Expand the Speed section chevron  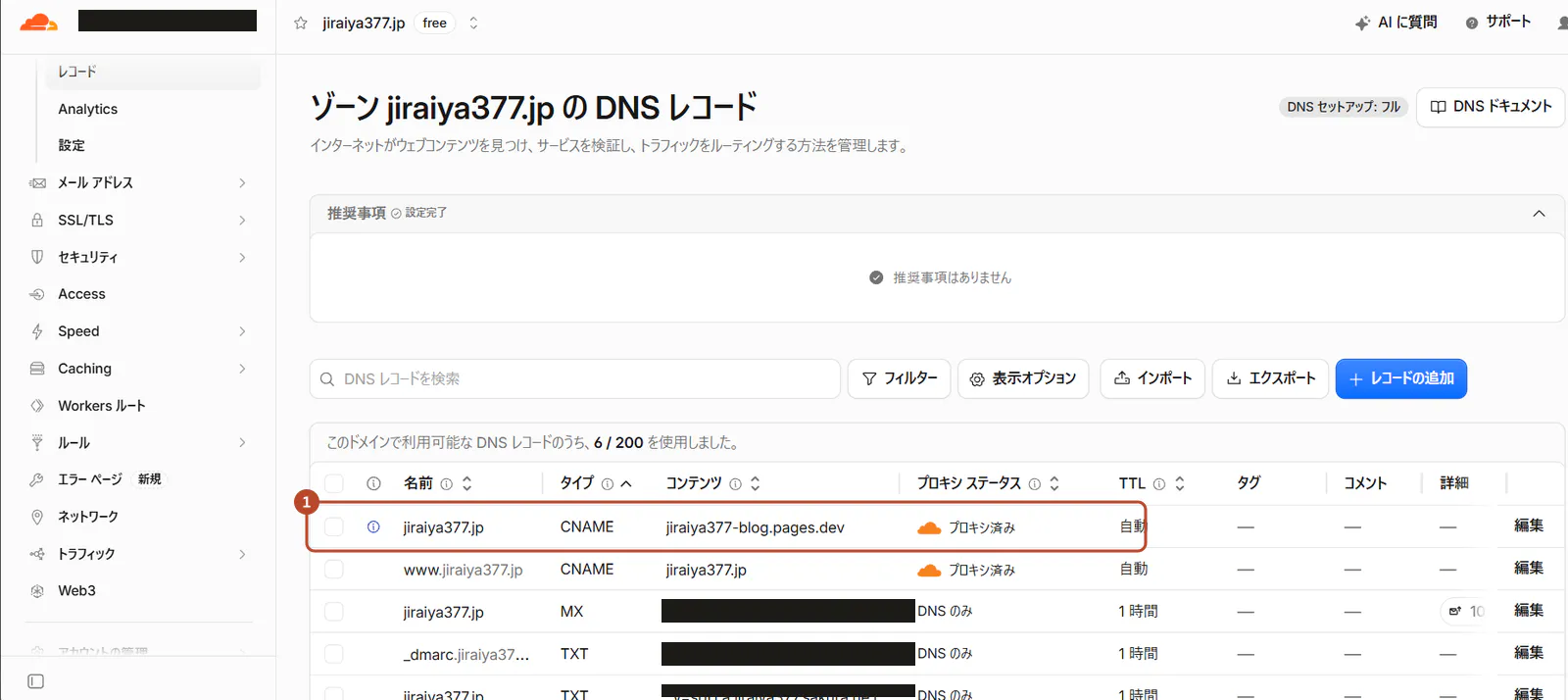(242, 331)
